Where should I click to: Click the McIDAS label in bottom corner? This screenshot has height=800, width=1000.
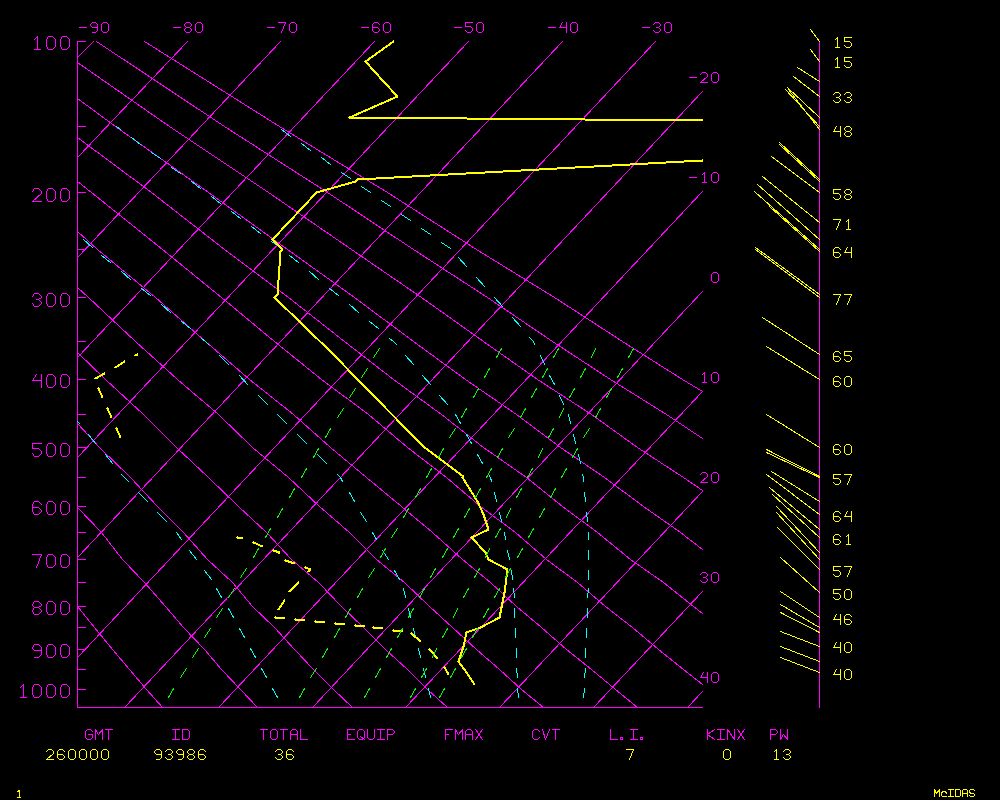tap(954, 793)
